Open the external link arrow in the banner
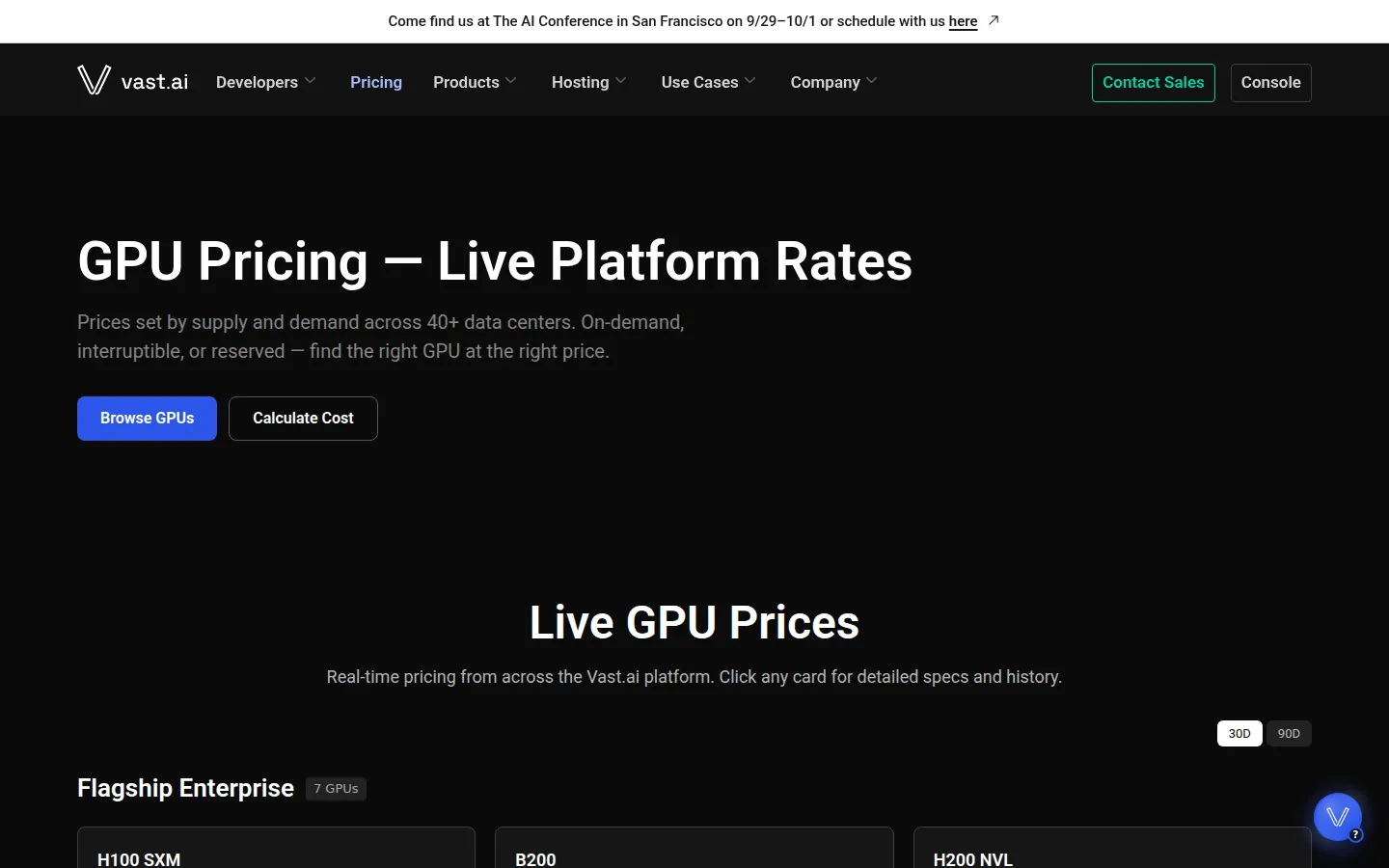 [x=994, y=20]
